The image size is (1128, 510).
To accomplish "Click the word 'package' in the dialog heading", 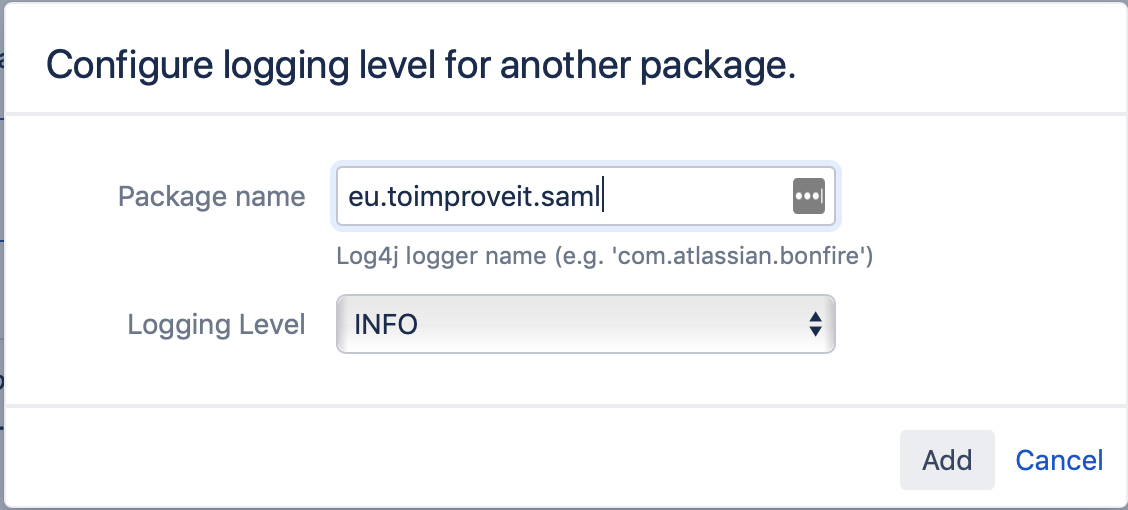I will click(717, 66).
